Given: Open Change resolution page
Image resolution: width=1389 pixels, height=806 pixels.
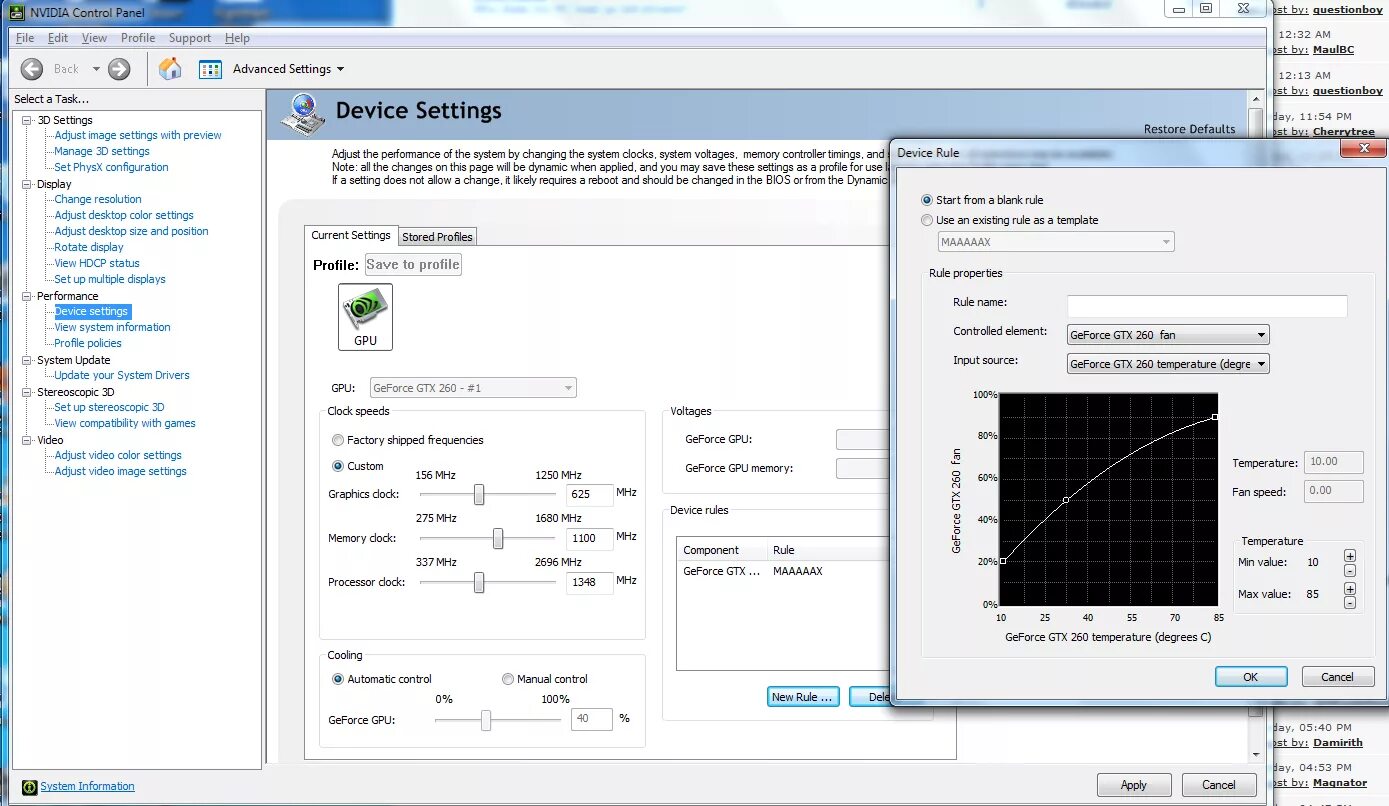Looking at the screenshot, I should click(98, 199).
